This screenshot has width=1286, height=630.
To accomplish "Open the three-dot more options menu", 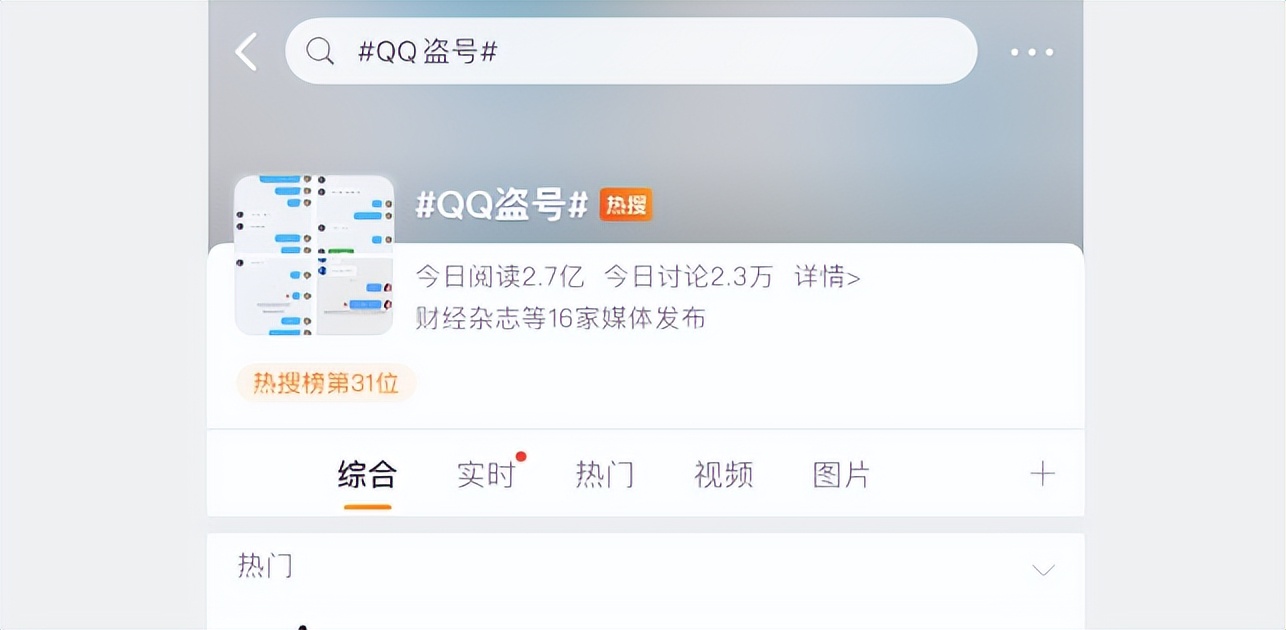I will (1032, 52).
